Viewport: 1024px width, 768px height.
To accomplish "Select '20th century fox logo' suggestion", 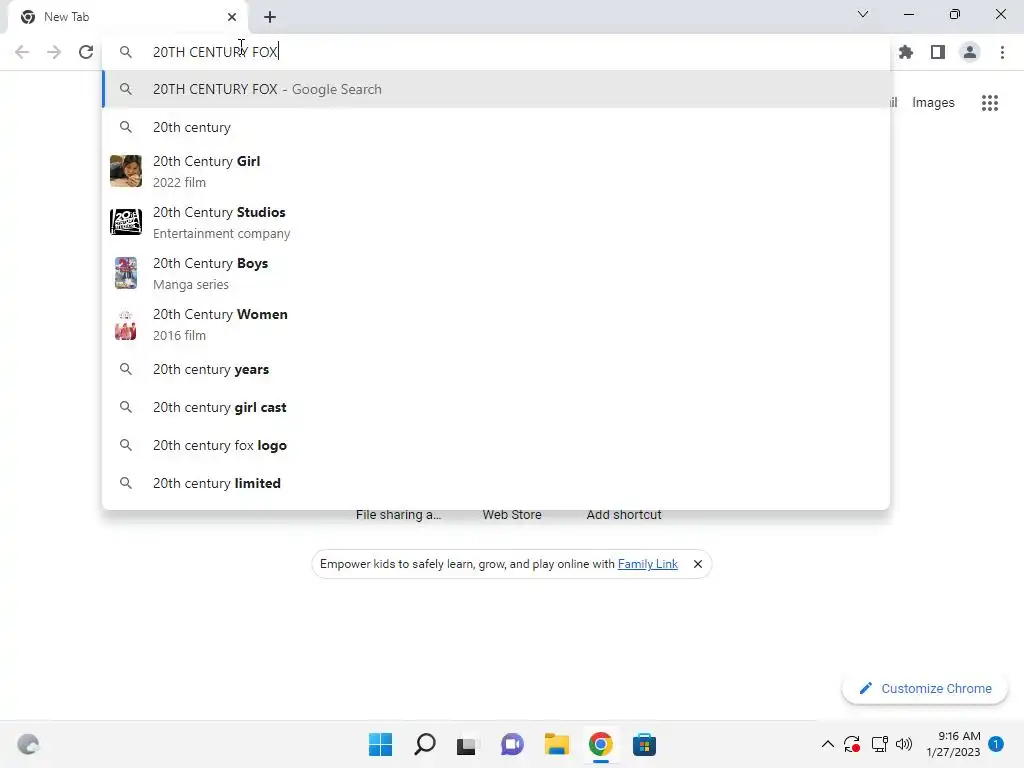I will 496,445.
